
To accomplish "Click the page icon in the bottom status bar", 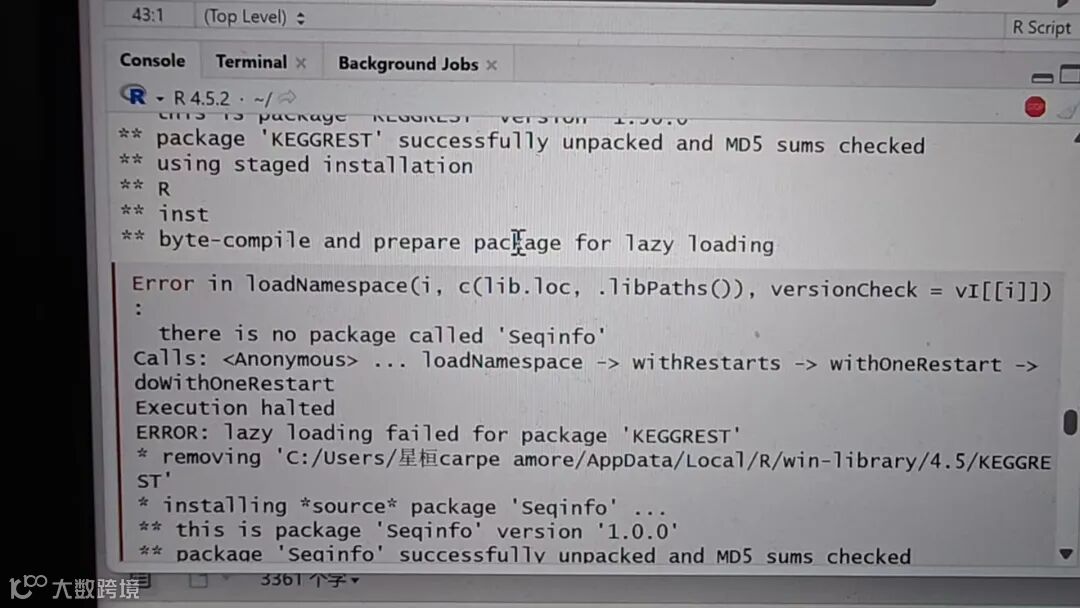I will 198,580.
